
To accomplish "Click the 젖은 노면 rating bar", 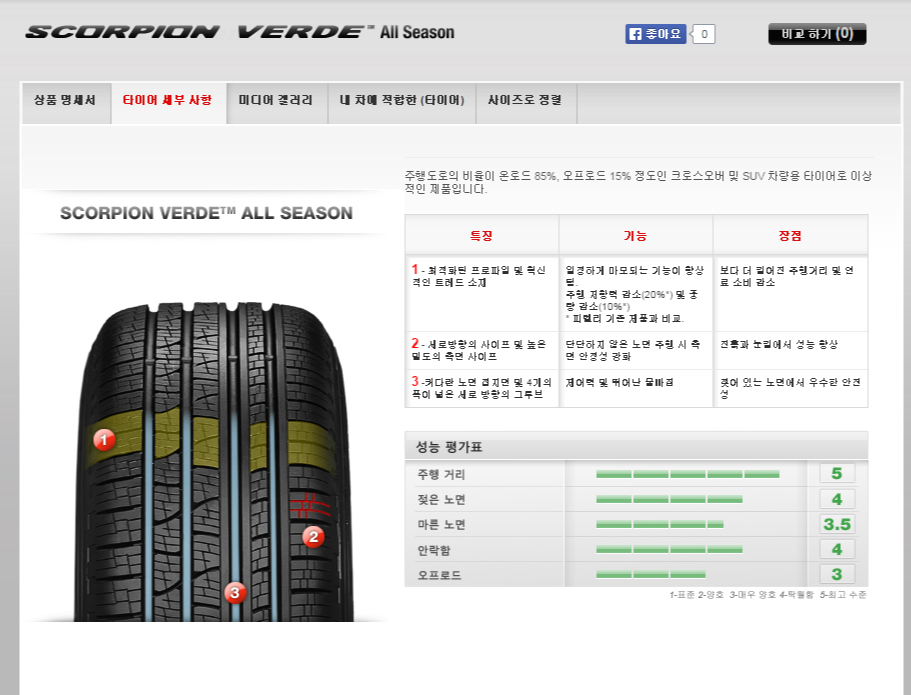I will click(669, 499).
